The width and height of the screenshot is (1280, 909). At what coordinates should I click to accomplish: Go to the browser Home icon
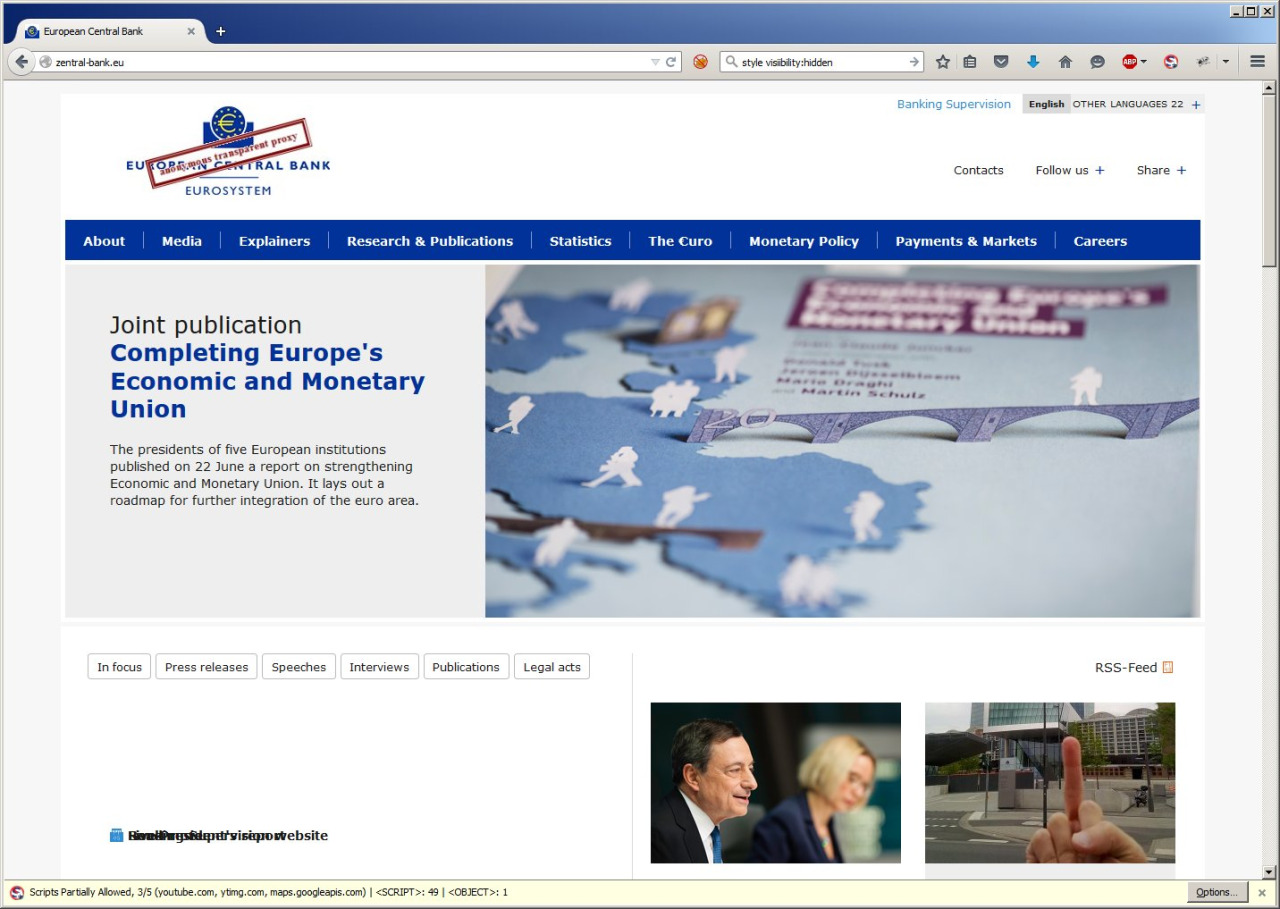[1065, 62]
